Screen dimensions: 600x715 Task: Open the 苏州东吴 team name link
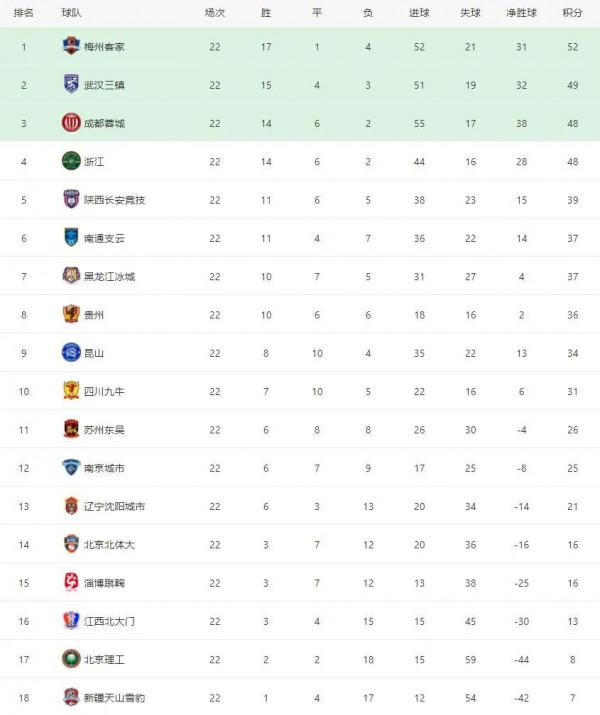104,429
